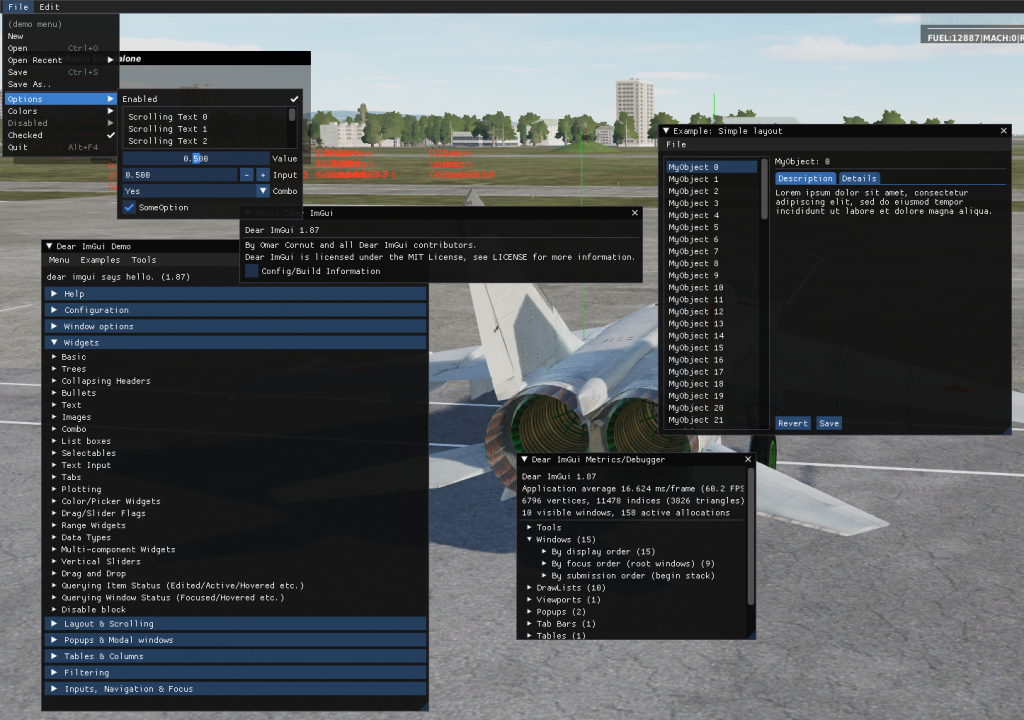1024x720 pixels.
Task: Expand Popups (2) node
Action: click(x=530, y=612)
